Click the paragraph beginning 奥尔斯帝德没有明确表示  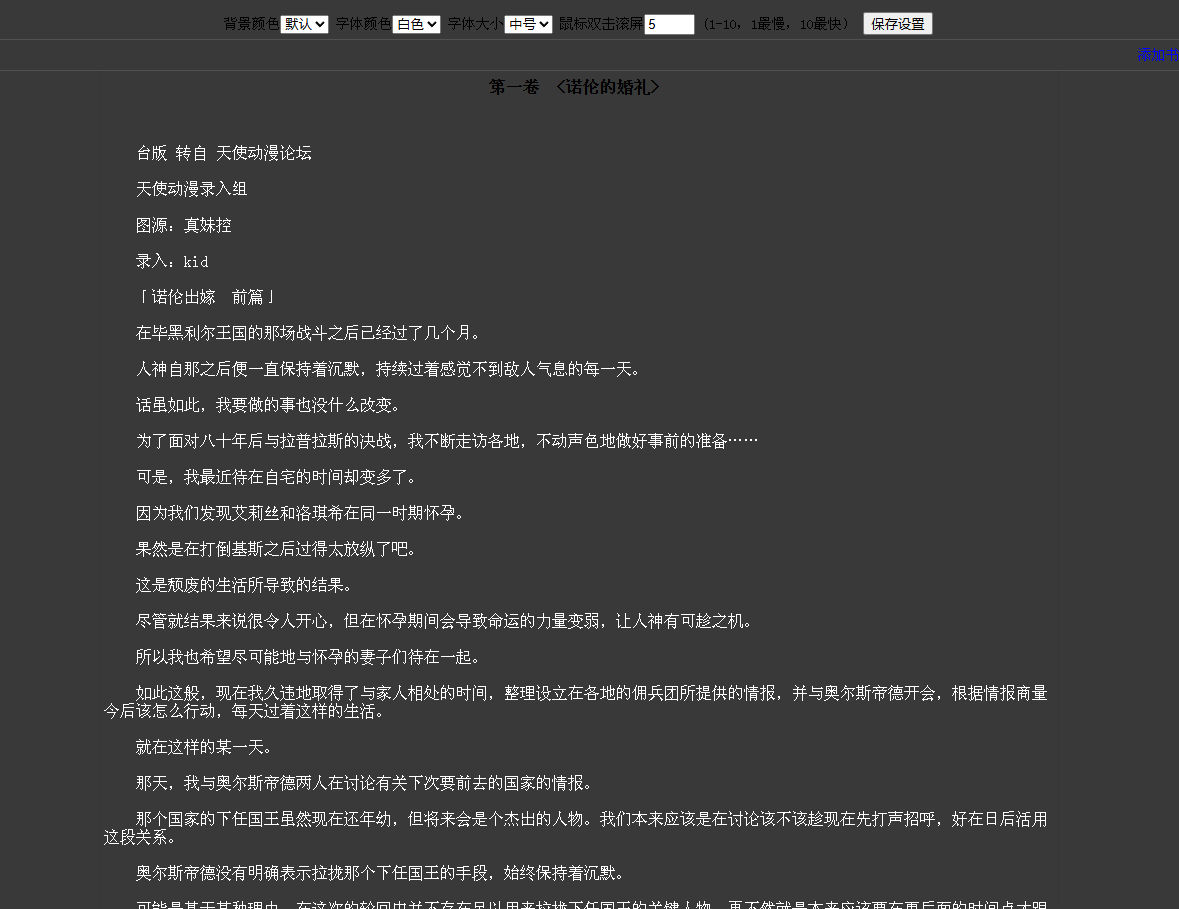pos(380,873)
